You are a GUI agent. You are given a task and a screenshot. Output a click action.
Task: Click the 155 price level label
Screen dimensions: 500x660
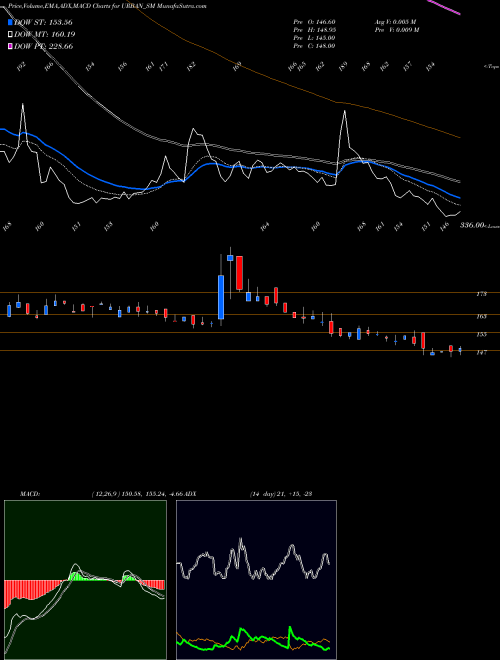(481, 334)
